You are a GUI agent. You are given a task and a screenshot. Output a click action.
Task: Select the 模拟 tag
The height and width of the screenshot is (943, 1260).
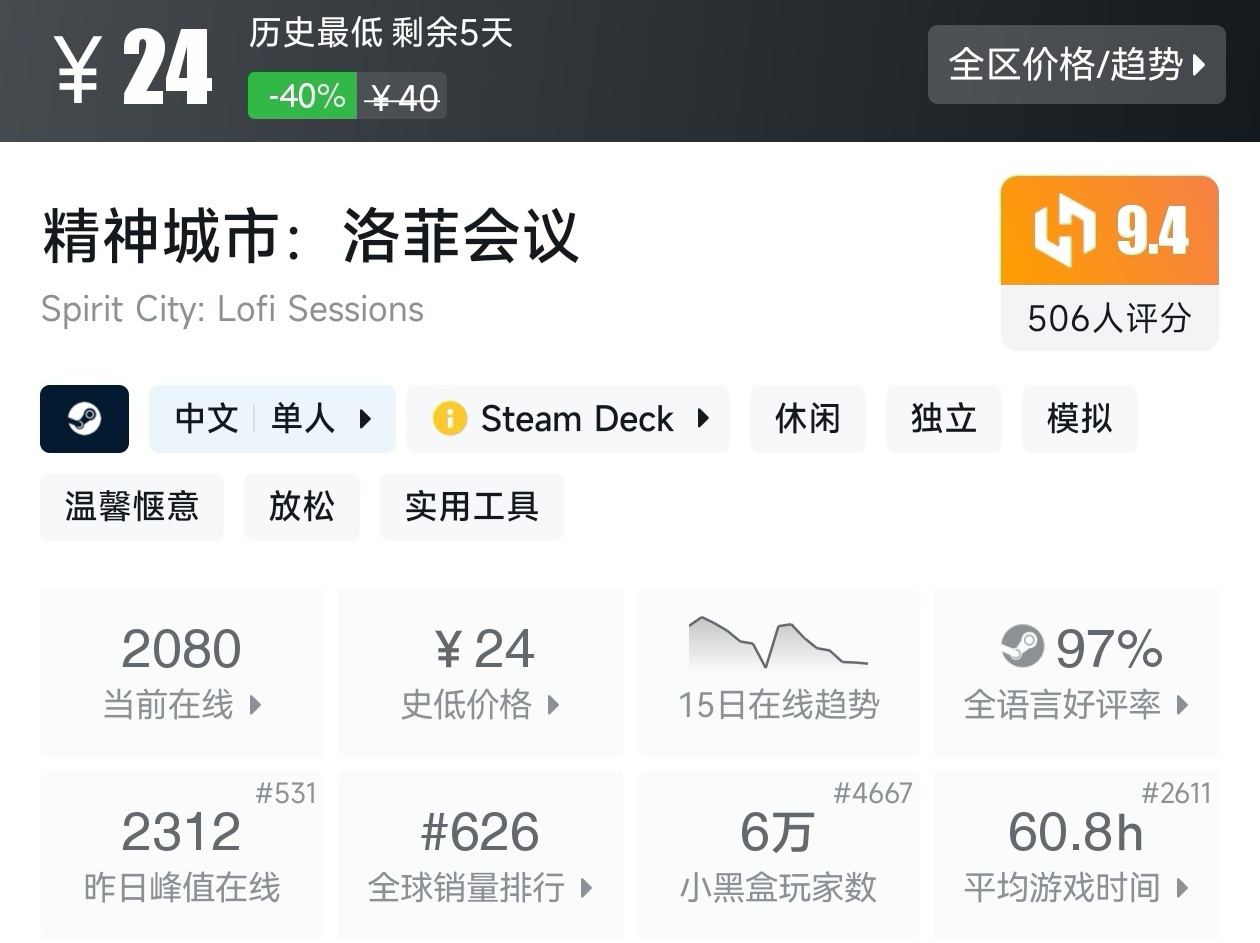(1079, 419)
